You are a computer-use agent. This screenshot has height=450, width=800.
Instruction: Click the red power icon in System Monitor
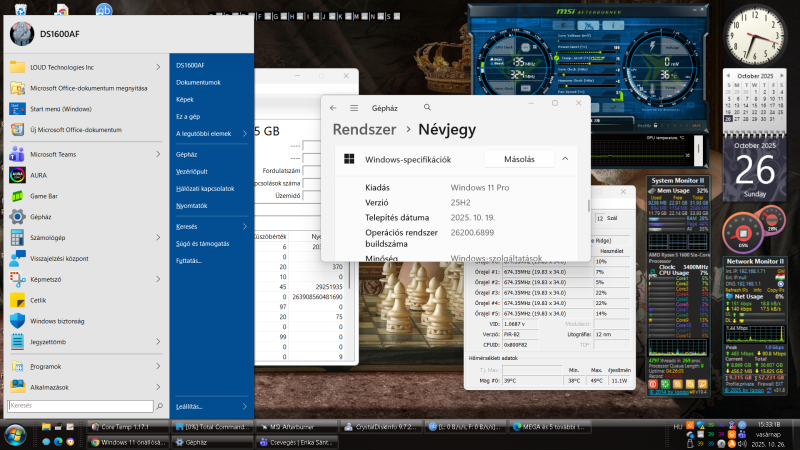653,384
